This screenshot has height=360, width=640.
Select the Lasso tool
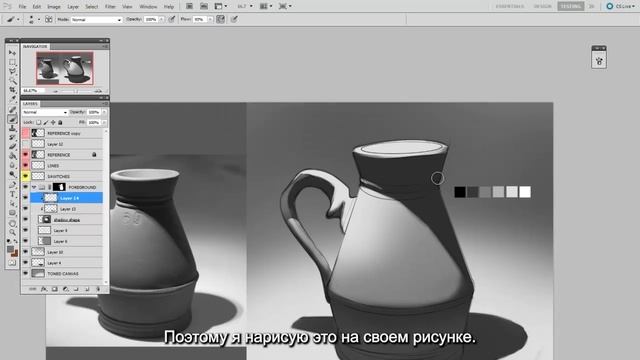point(12,71)
